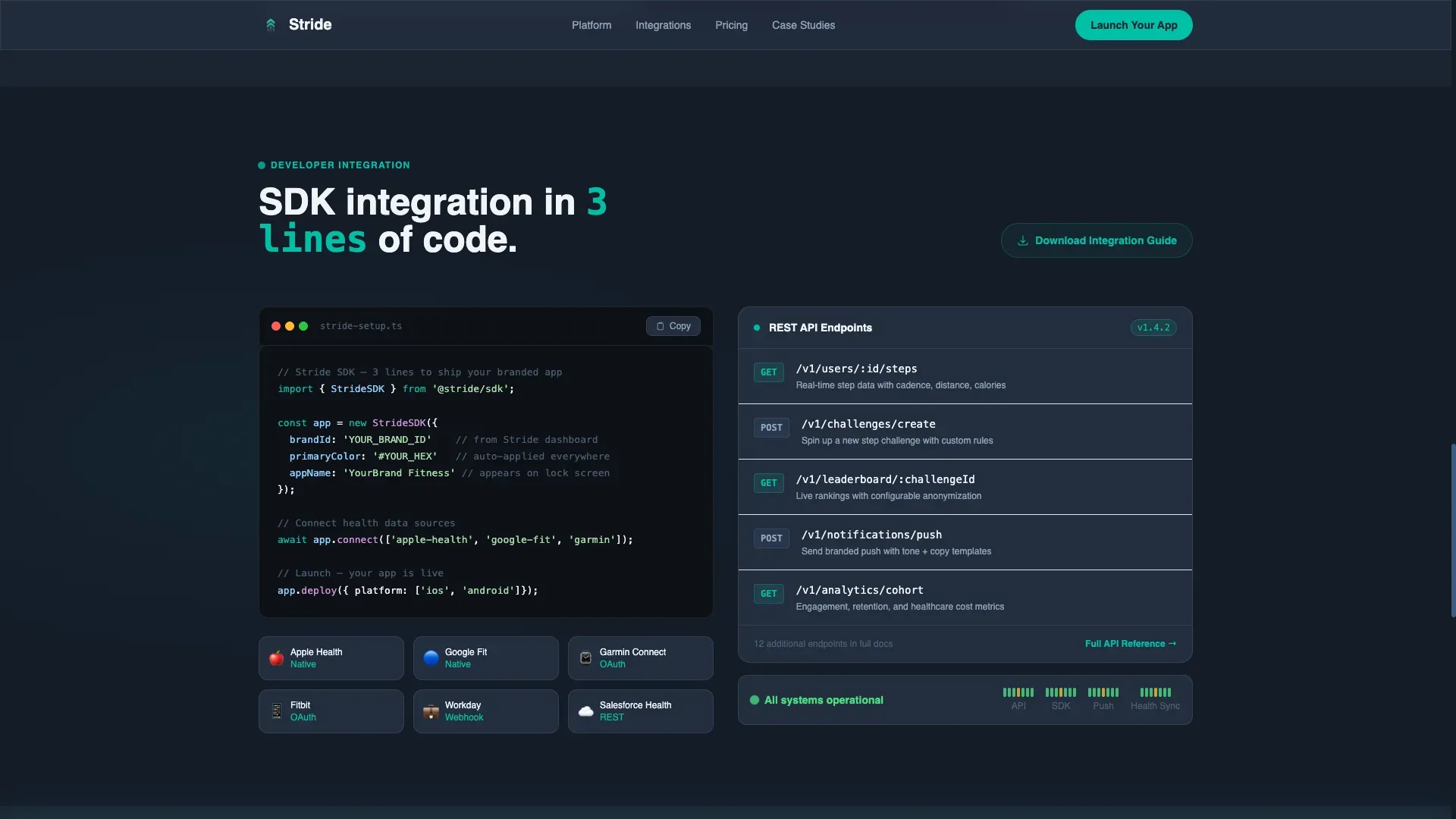Click the GET badge for leaderboard endpoint
The height and width of the screenshot is (819, 1456).
(x=769, y=483)
